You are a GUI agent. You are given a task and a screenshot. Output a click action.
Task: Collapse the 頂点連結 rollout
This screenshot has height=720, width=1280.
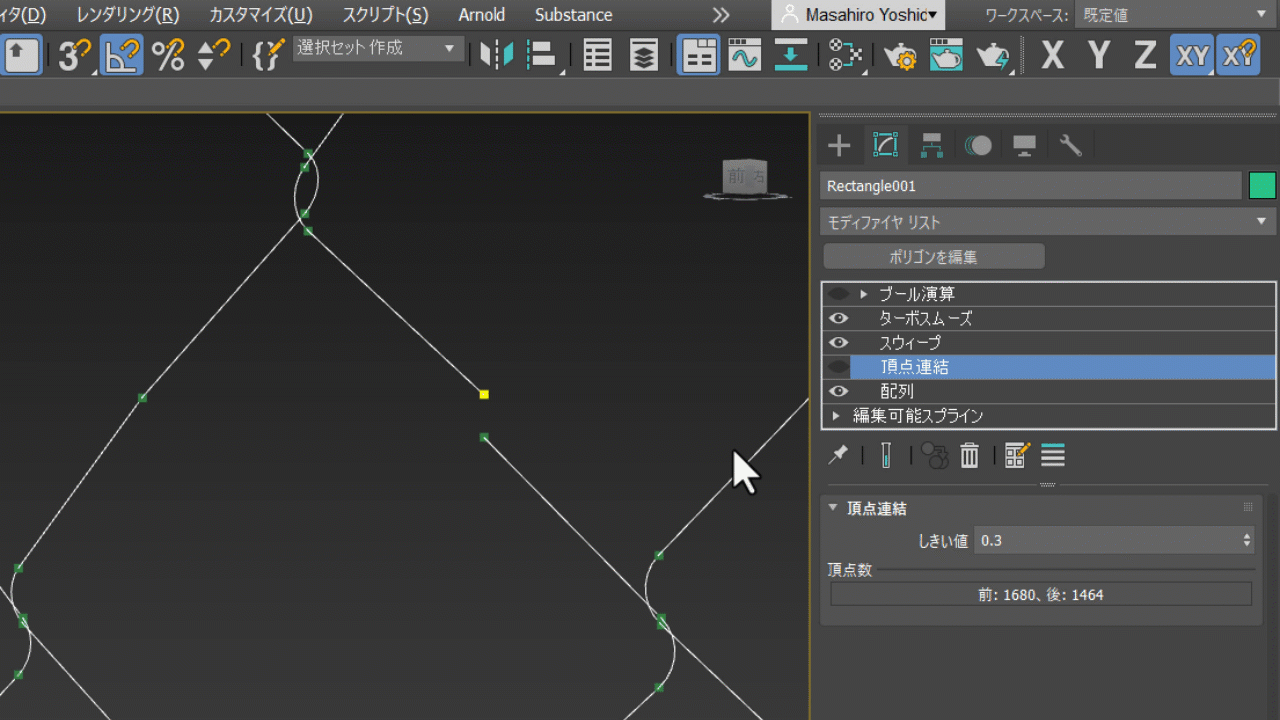pos(833,508)
